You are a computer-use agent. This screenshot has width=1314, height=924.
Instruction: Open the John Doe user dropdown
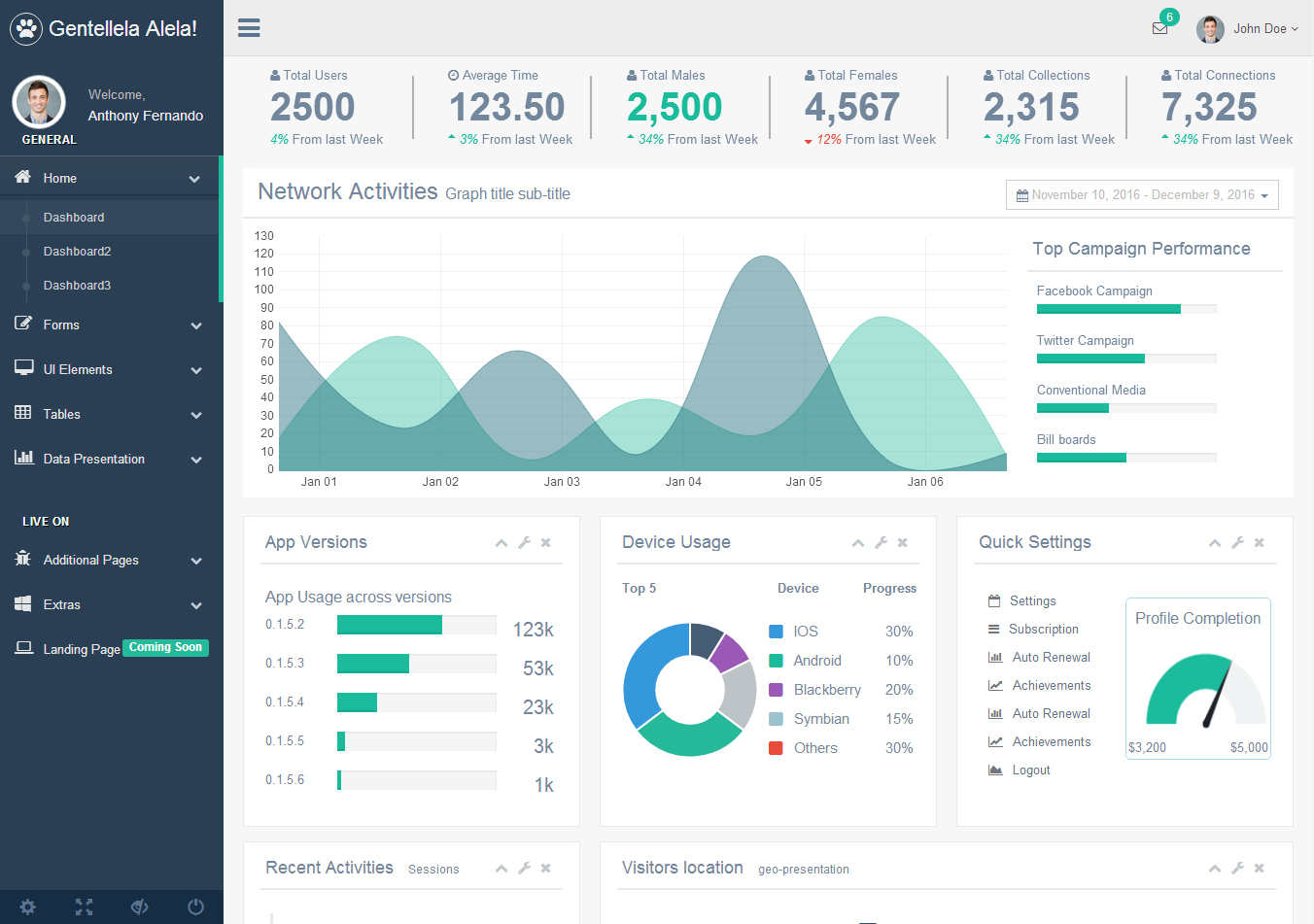(1248, 28)
